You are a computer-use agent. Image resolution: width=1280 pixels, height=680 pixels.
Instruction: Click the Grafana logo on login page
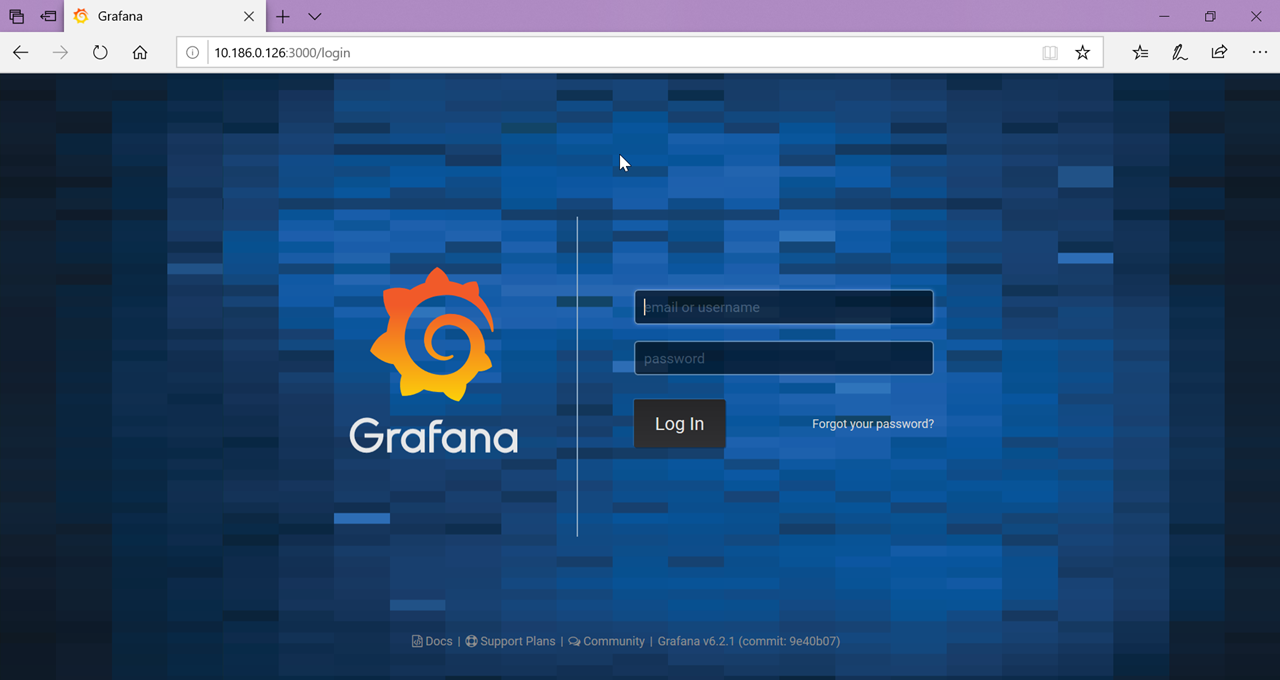click(433, 335)
